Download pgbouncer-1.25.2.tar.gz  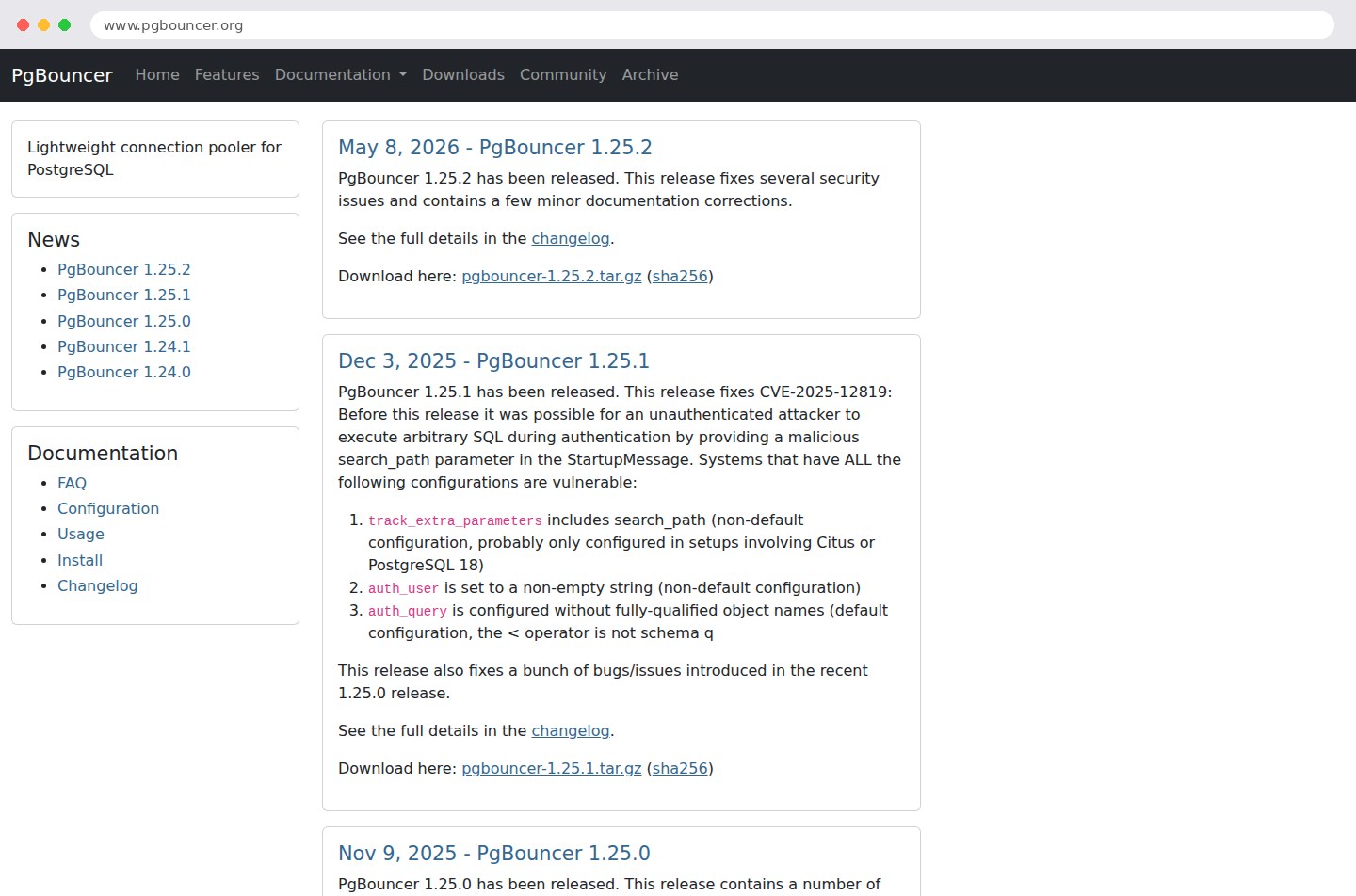point(552,277)
